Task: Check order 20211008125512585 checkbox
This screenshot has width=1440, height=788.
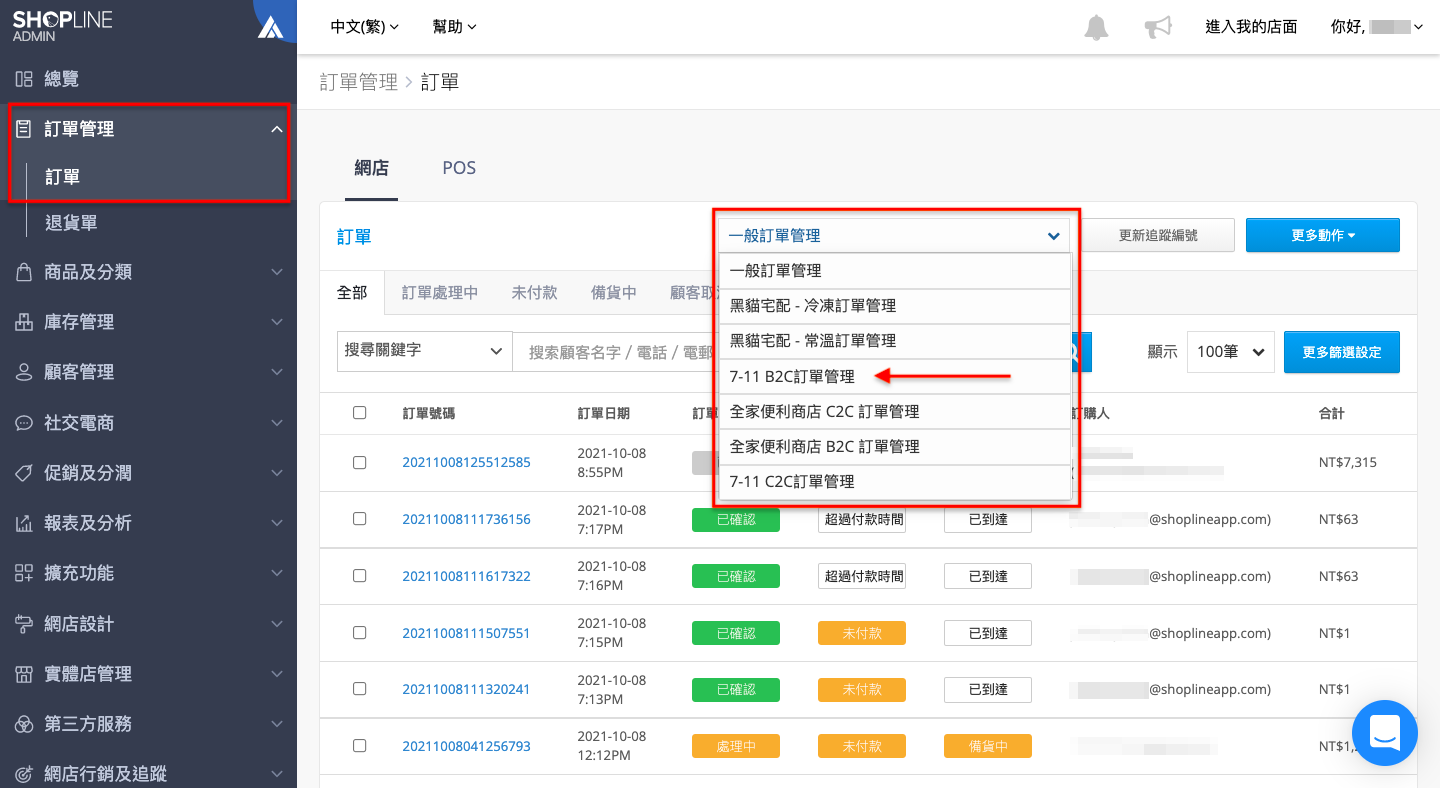Action: [360, 462]
